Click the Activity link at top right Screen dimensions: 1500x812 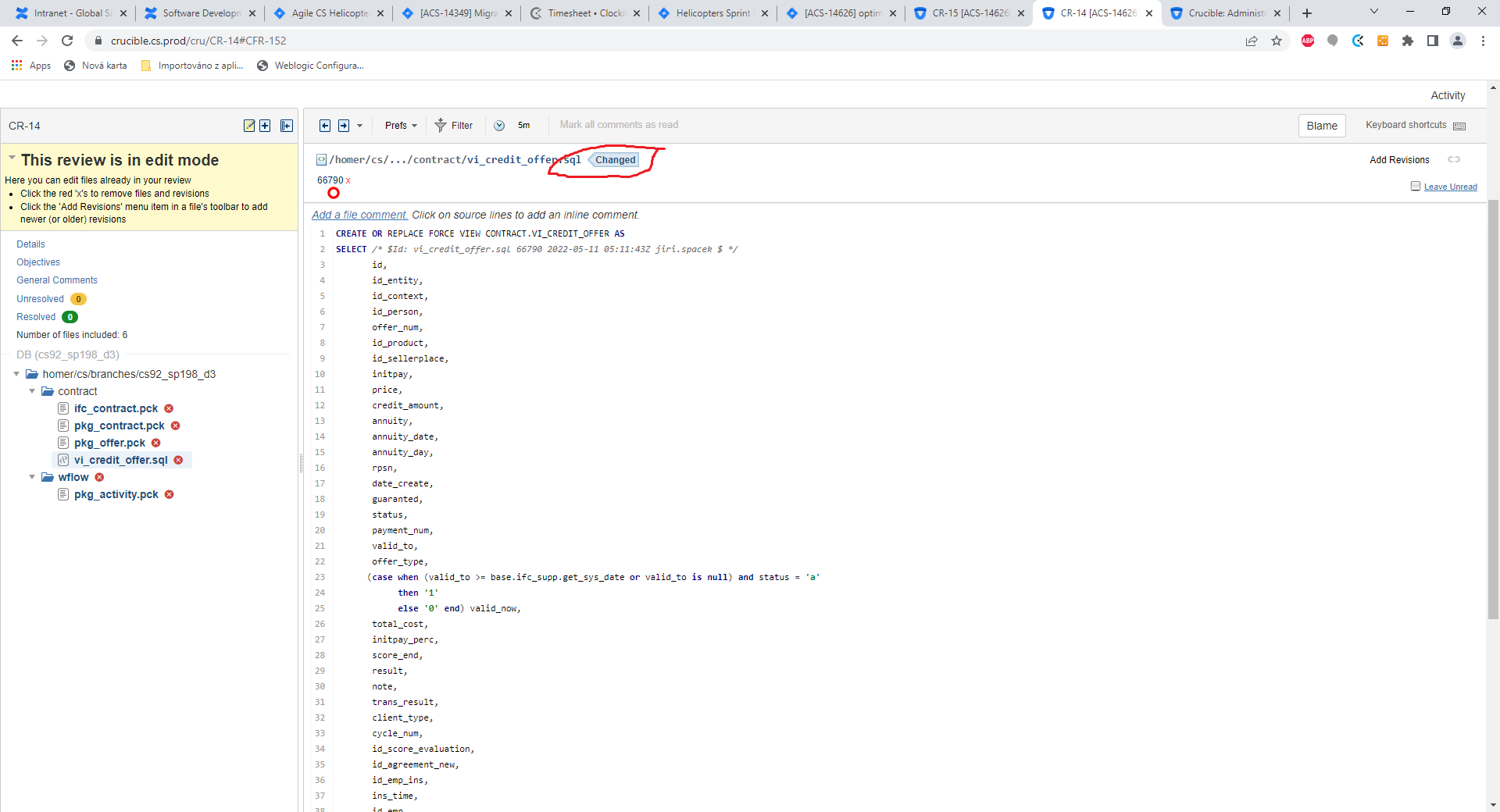click(x=1448, y=95)
